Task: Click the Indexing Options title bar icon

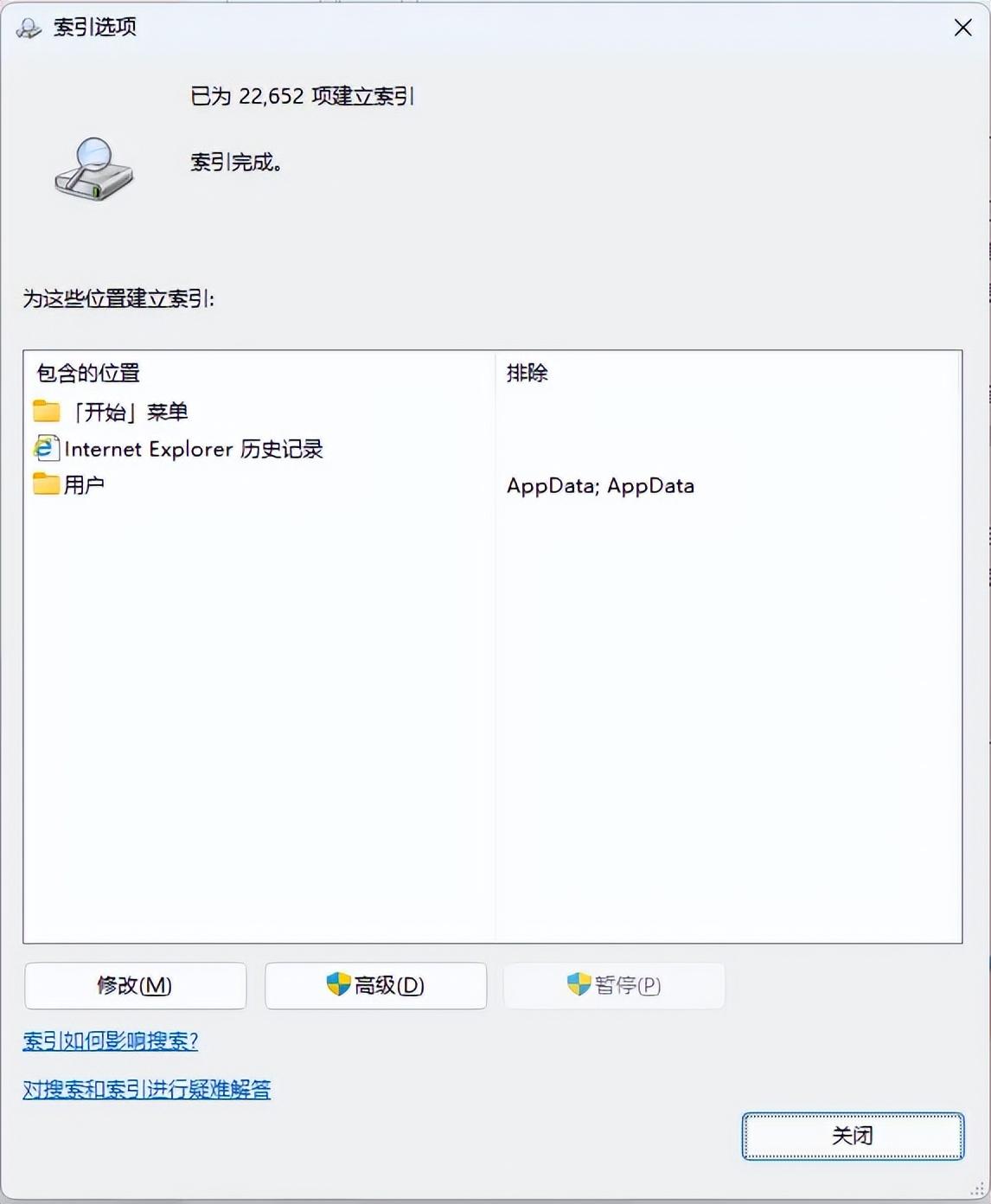Action: (29, 28)
